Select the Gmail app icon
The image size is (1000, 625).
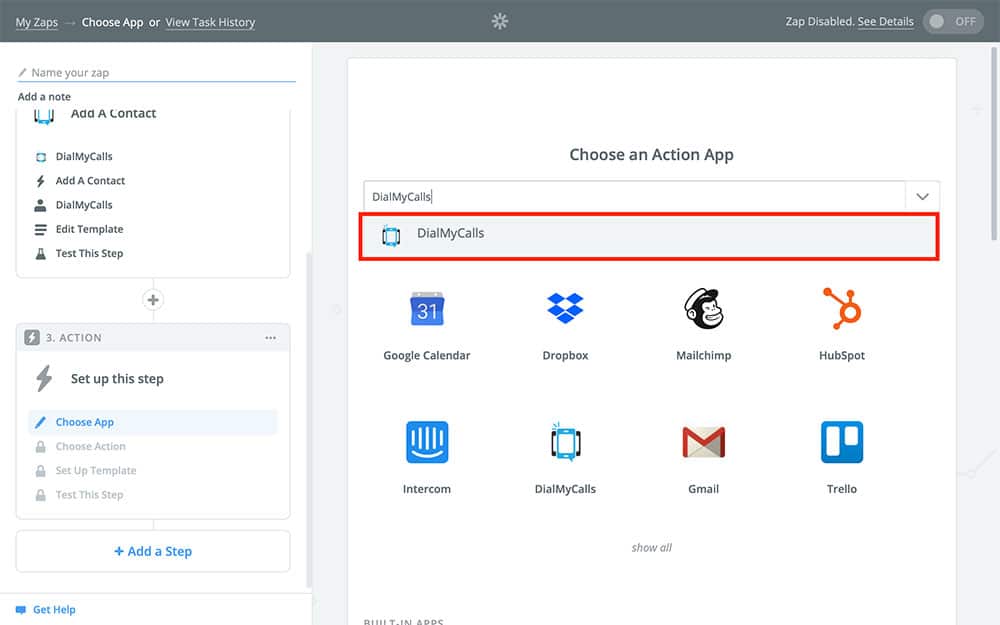[703, 443]
